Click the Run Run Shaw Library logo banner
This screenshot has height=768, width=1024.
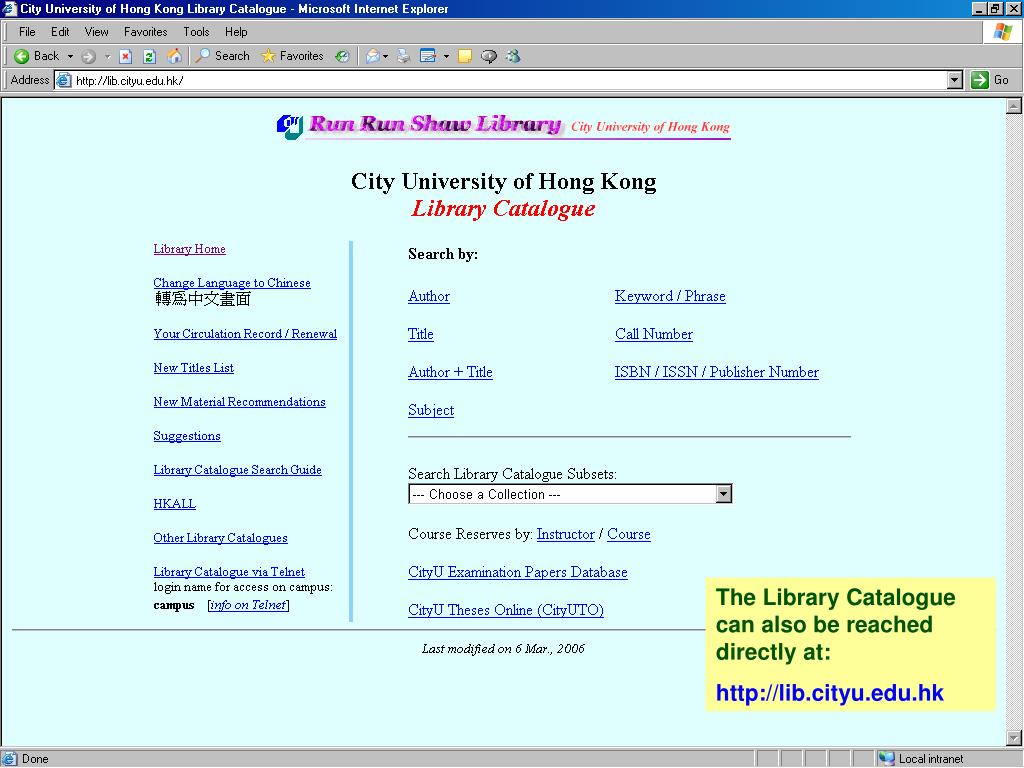tap(503, 125)
